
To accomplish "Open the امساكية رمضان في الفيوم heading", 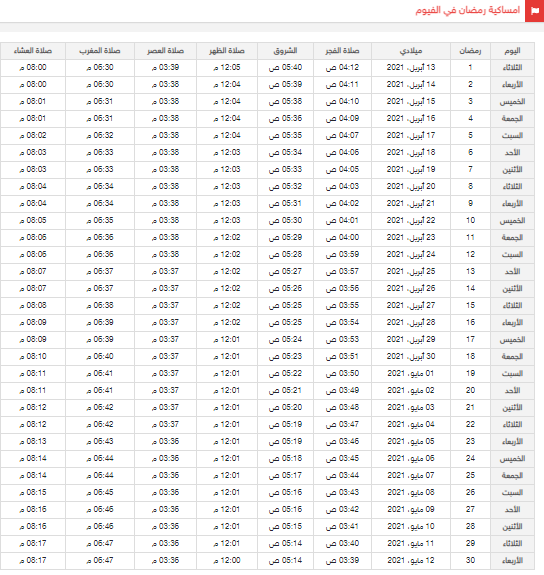I will pos(467,10).
